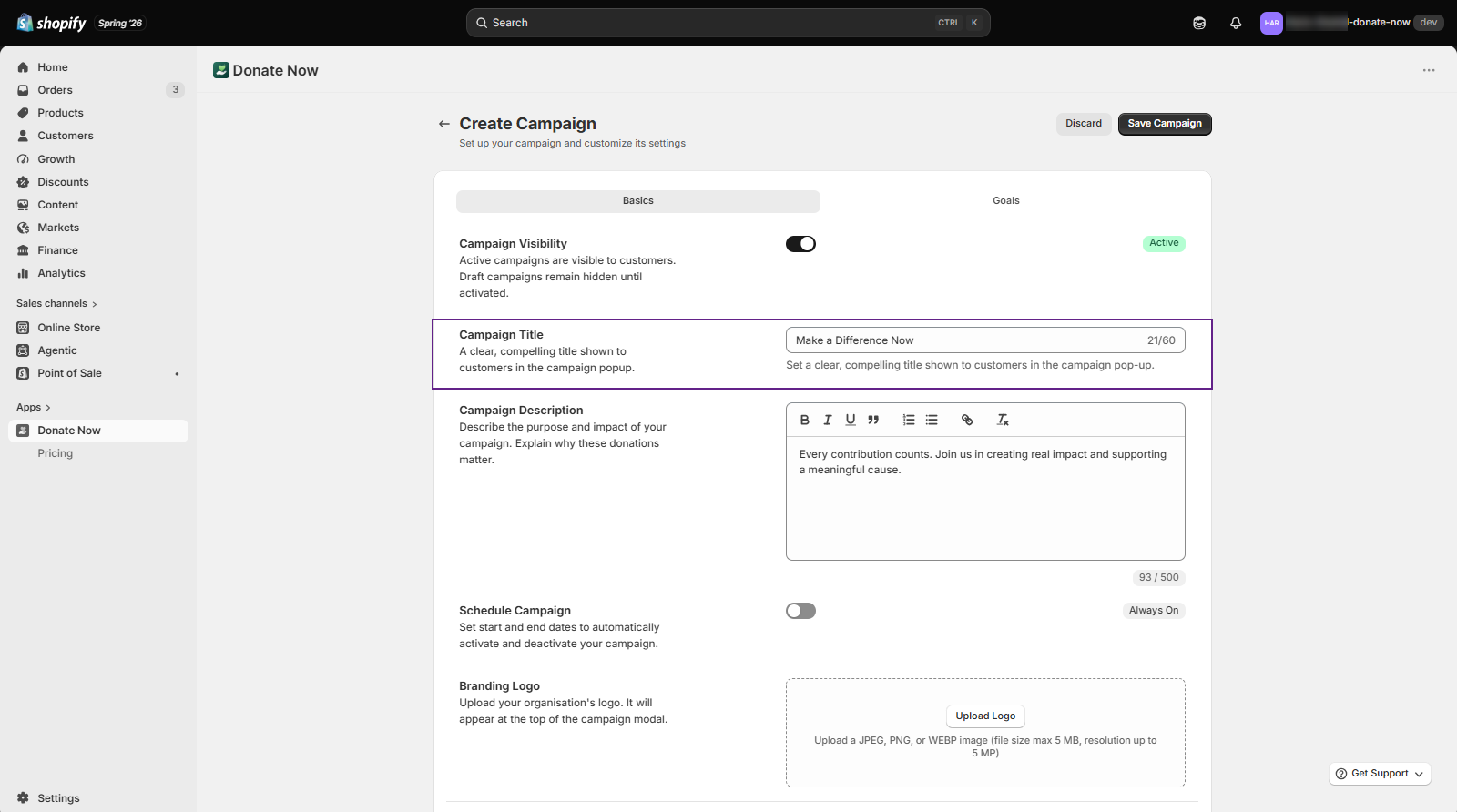1457x812 pixels.
Task: Focus the top Search bar
Action: coord(728,23)
